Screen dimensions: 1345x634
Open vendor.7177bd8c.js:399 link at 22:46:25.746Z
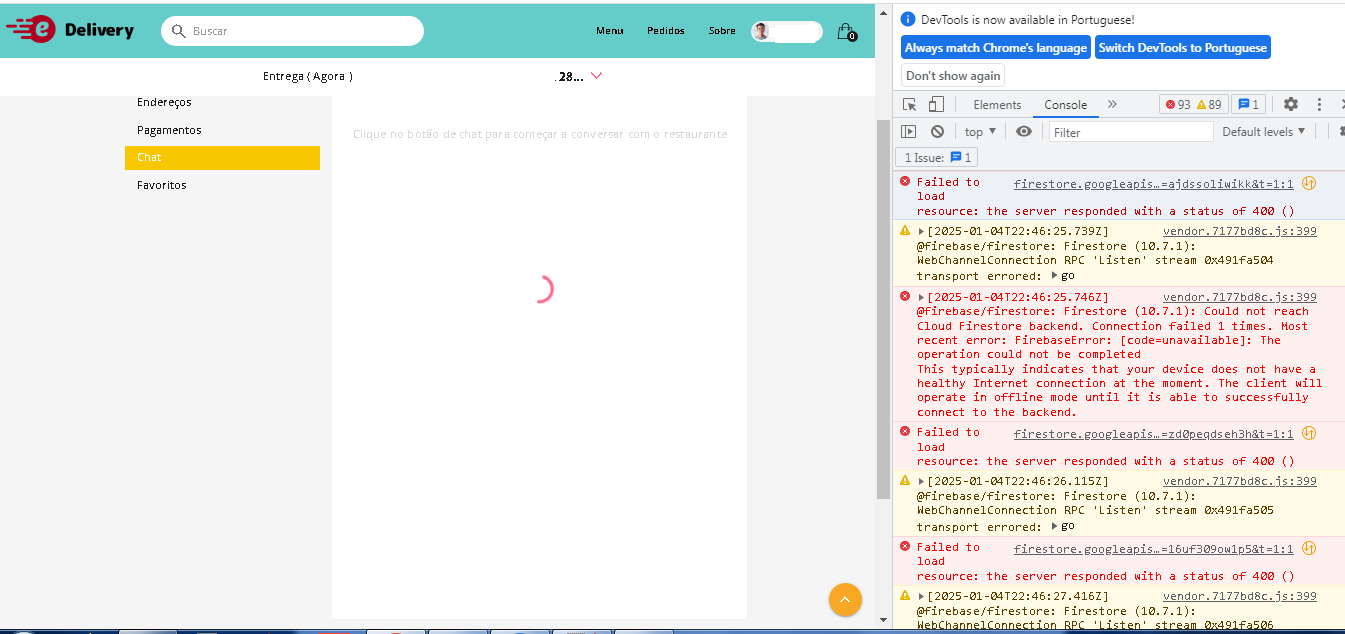click(x=1239, y=297)
